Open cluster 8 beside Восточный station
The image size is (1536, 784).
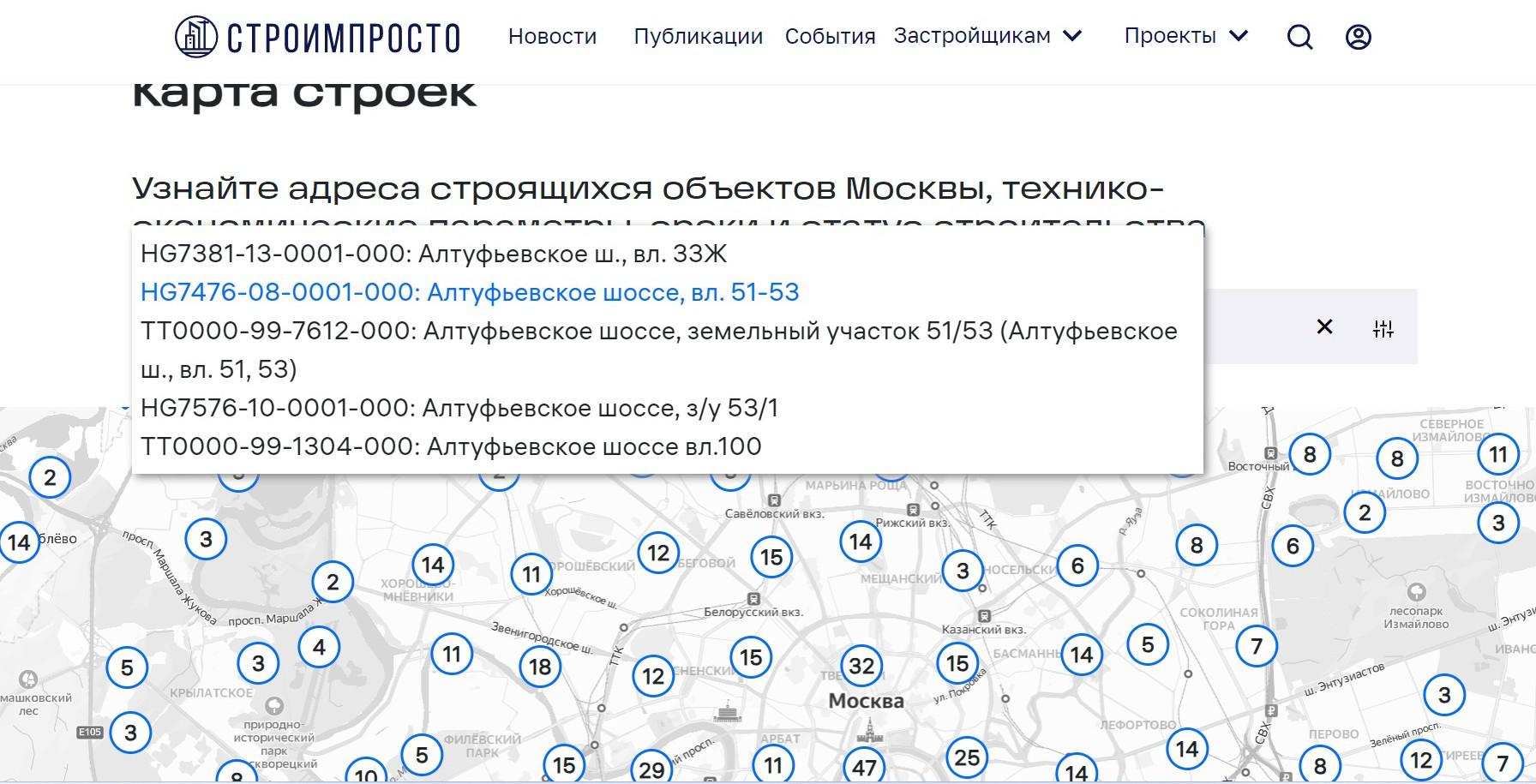click(x=1309, y=454)
